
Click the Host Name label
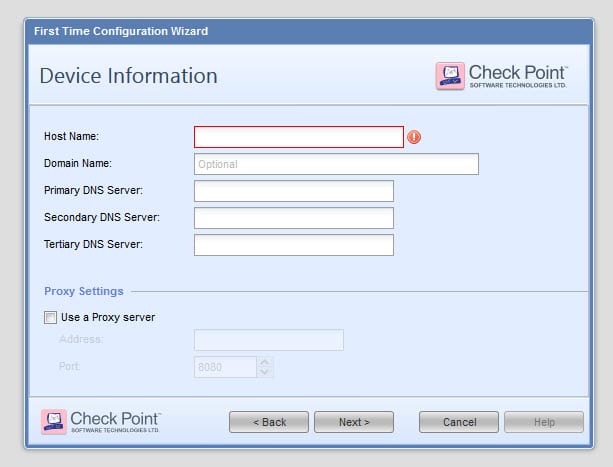pos(72,136)
